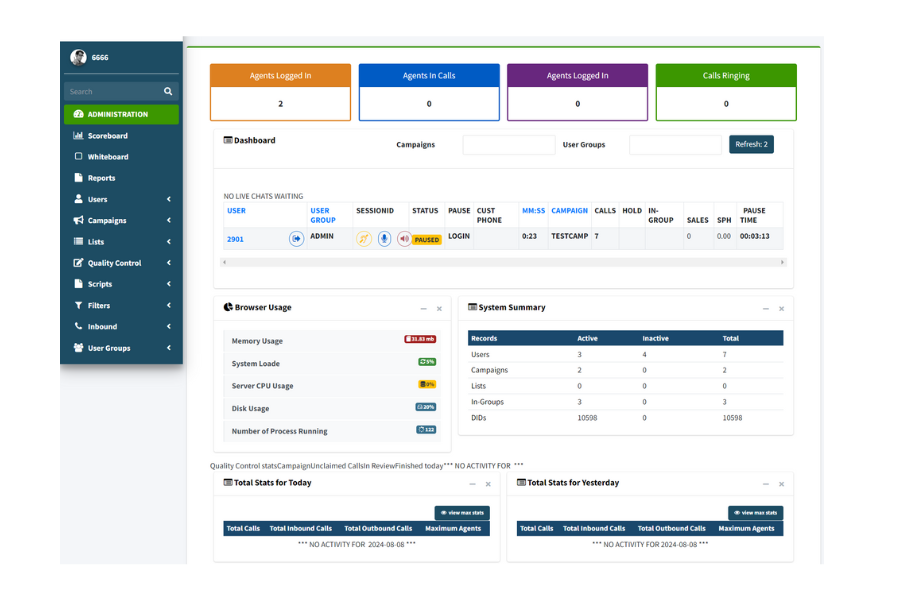
Task: Expand the Users submenu in sidebar
Action: point(169,199)
